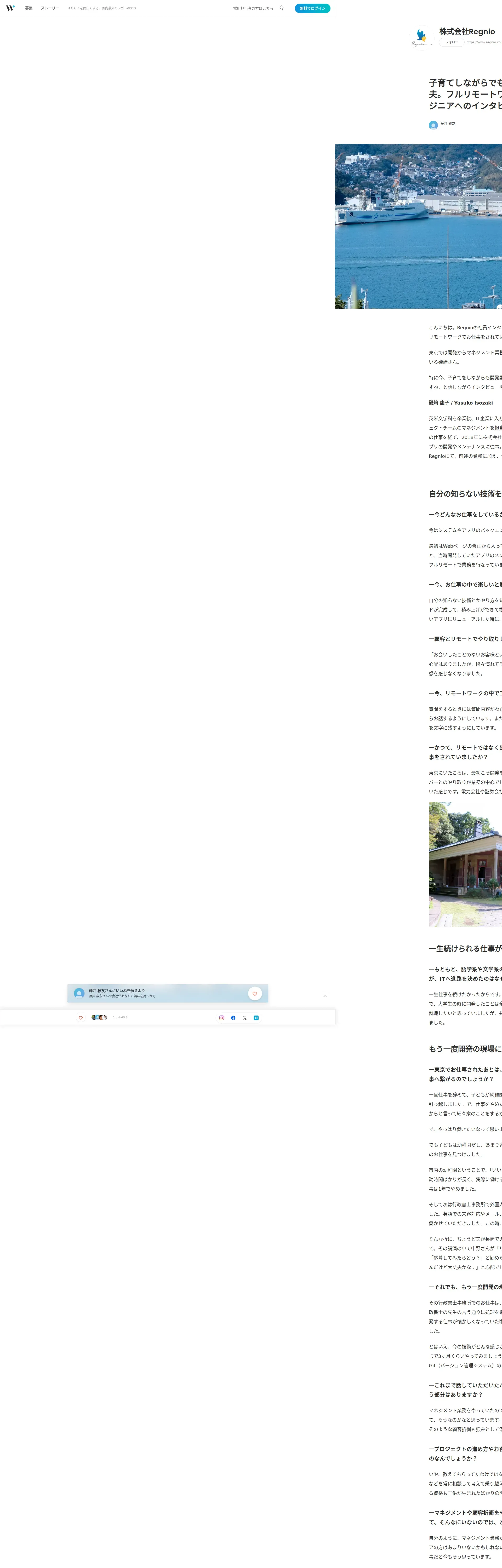Viewport: 502px width, 1568px height.
Task: Share the story on X
Action: click(245, 1017)
